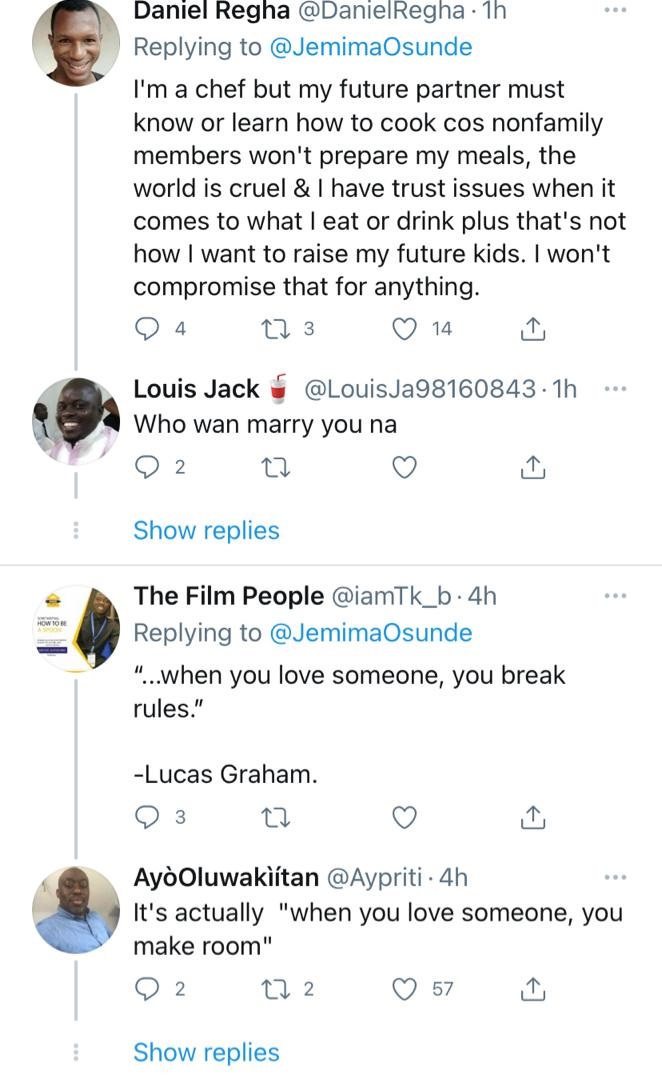Open more options on The Film People's tweet
The width and height of the screenshot is (662, 1080).
coord(616,596)
